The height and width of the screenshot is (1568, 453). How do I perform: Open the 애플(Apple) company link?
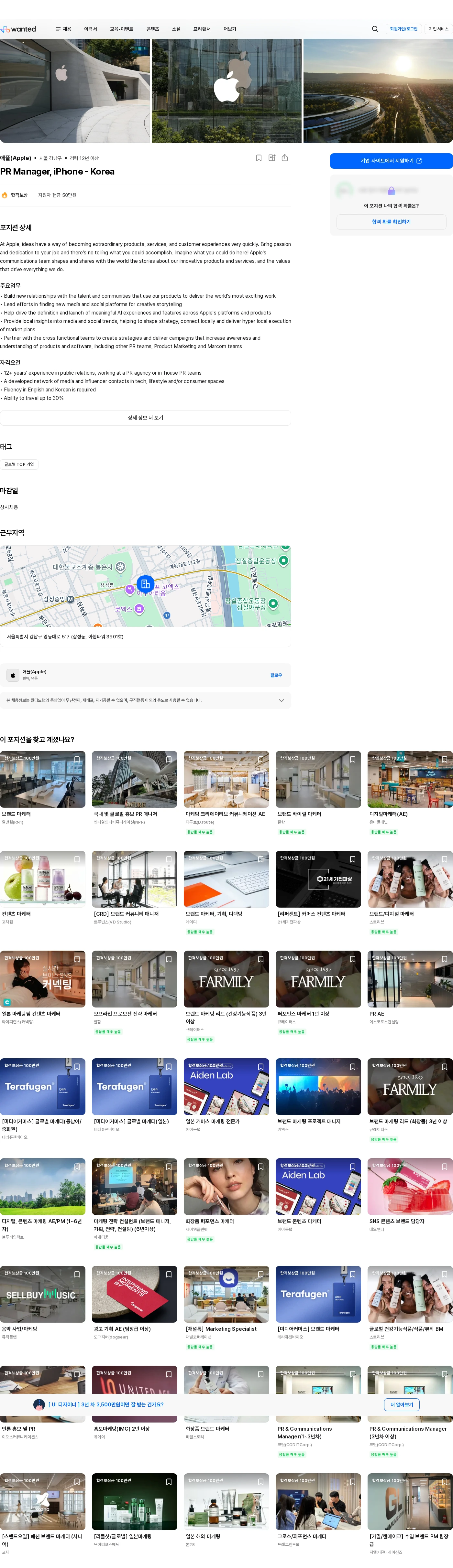pyautogui.click(x=16, y=158)
